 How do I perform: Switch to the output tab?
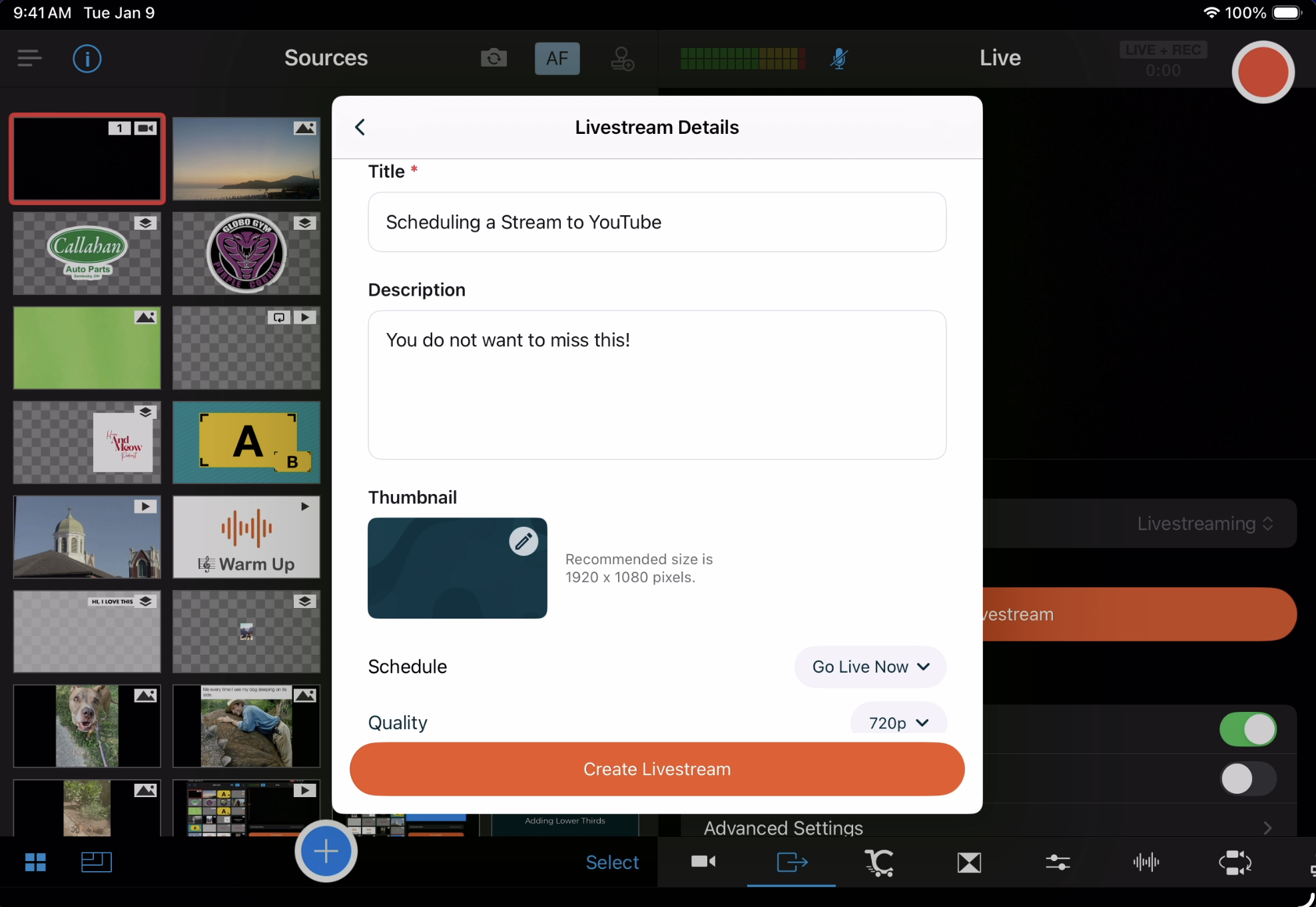(x=792, y=862)
